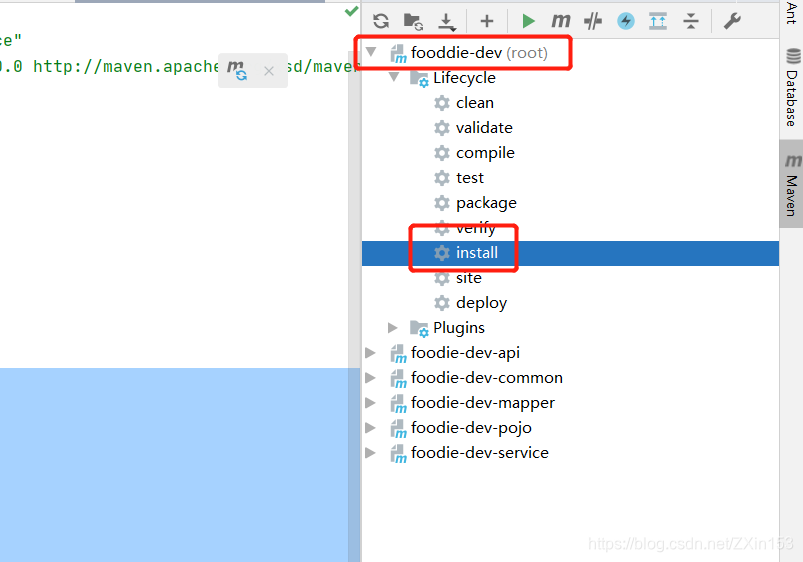Generate sources and update folders icon

413,21
